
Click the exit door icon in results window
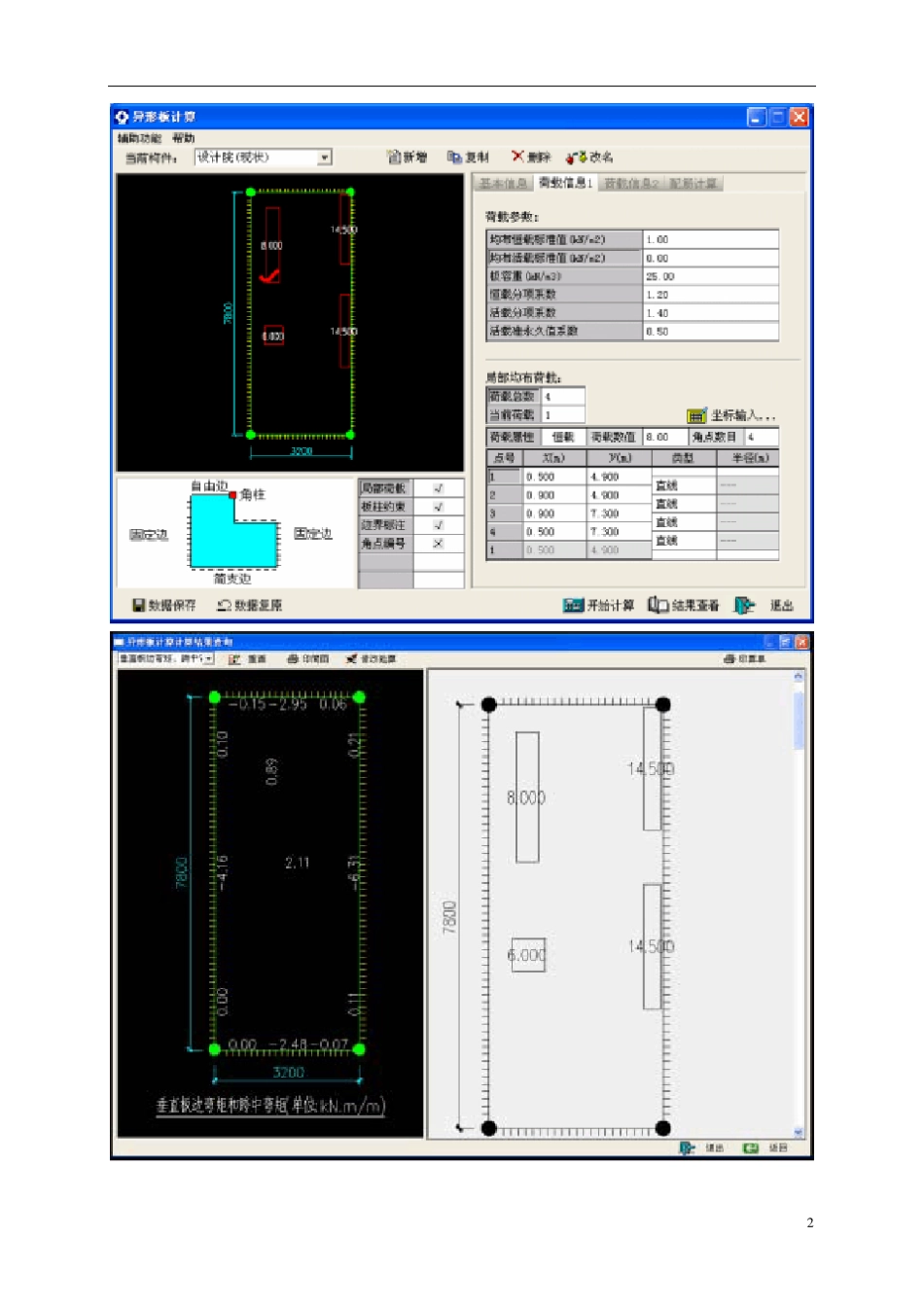[688, 1149]
